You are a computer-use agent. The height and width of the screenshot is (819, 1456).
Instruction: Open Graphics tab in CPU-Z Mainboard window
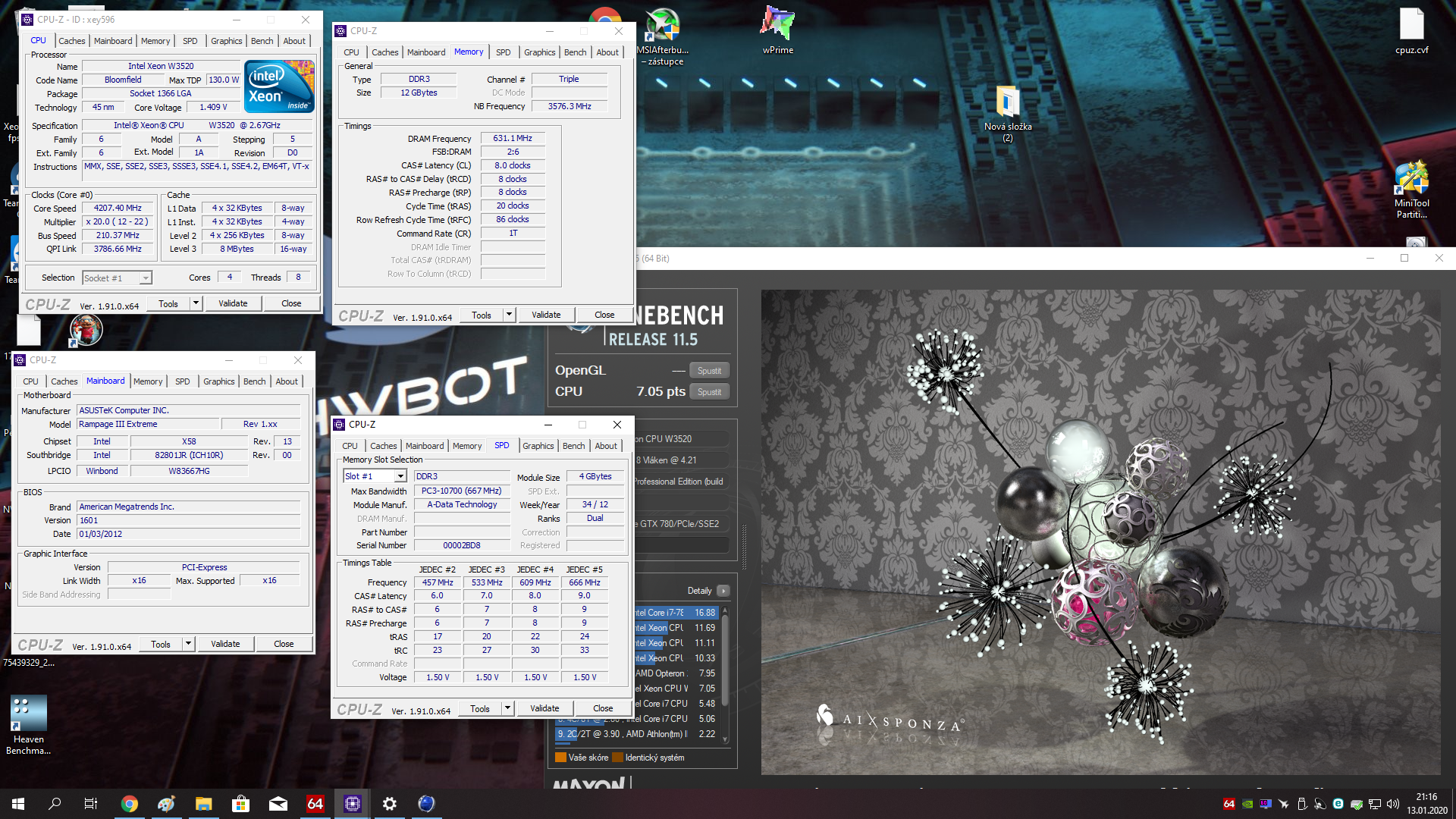pyautogui.click(x=218, y=381)
